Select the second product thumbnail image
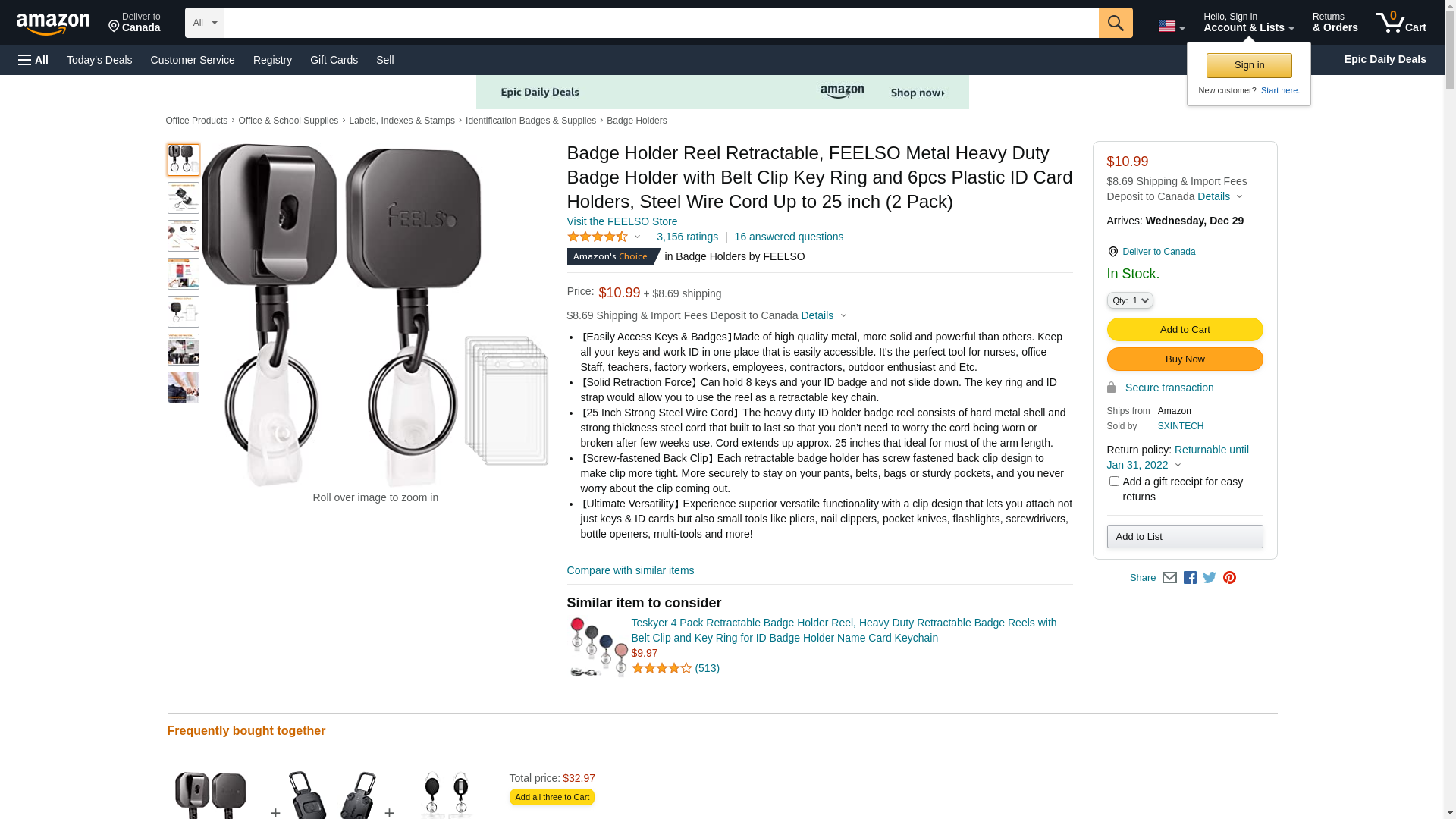The image size is (1456, 819). 184,198
